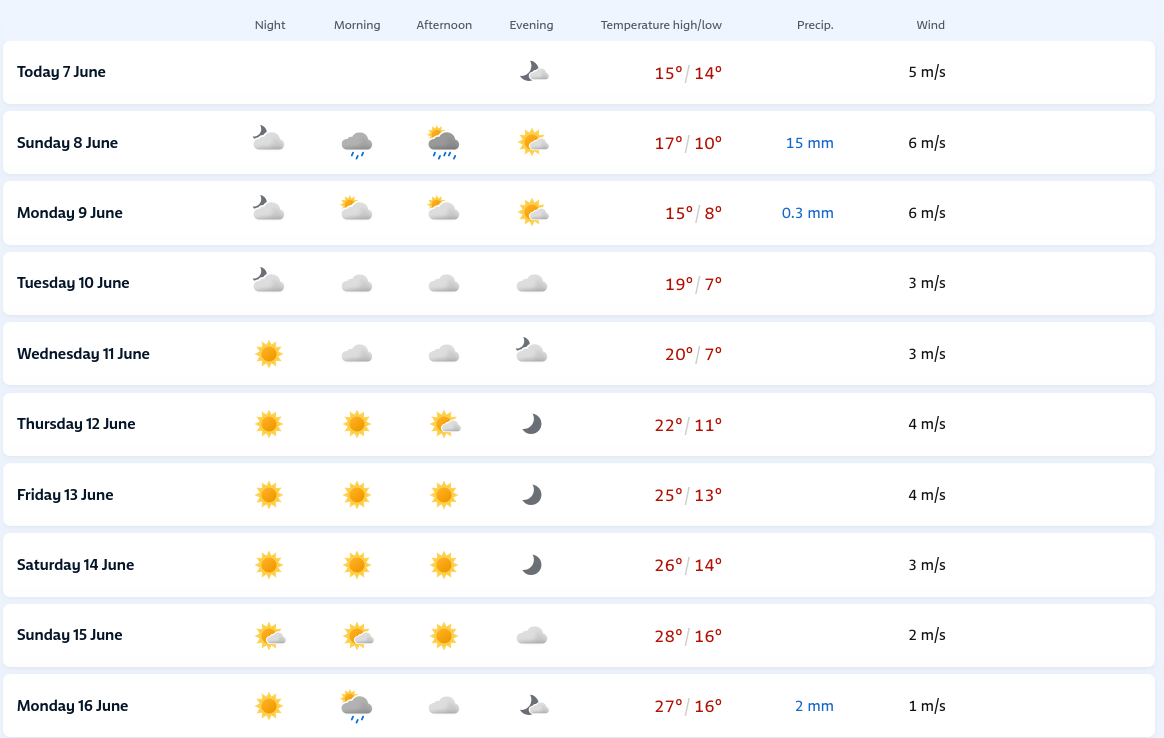Click Thursday 12 June evening moon icon
The height and width of the screenshot is (738, 1164).
tap(532, 424)
